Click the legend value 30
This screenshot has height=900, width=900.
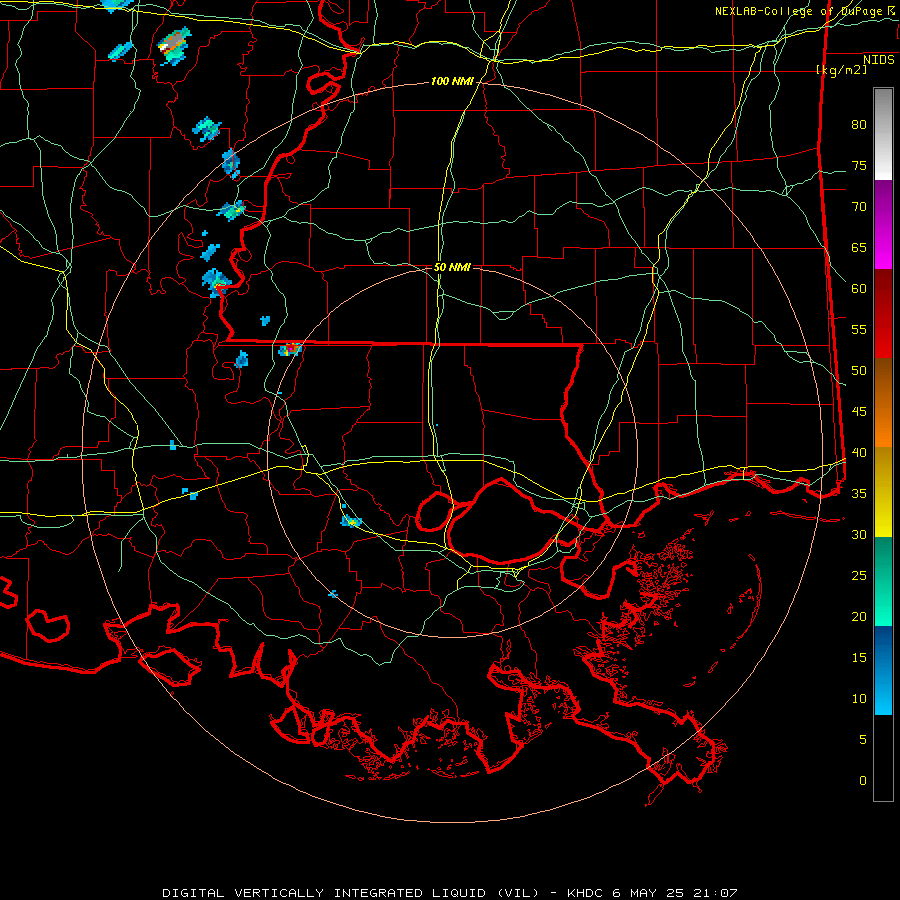(859, 534)
